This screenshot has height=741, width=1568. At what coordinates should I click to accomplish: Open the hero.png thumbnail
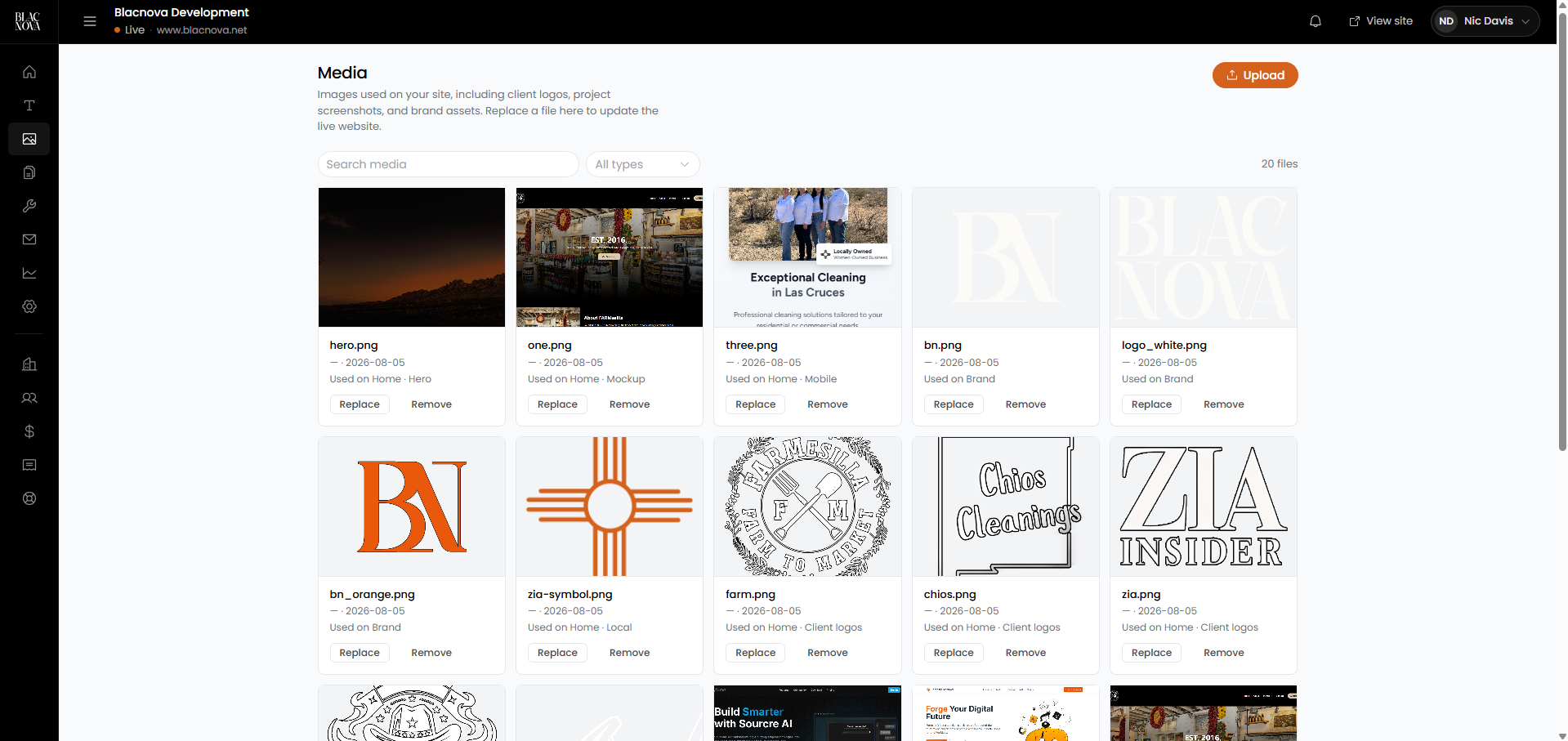412,257
